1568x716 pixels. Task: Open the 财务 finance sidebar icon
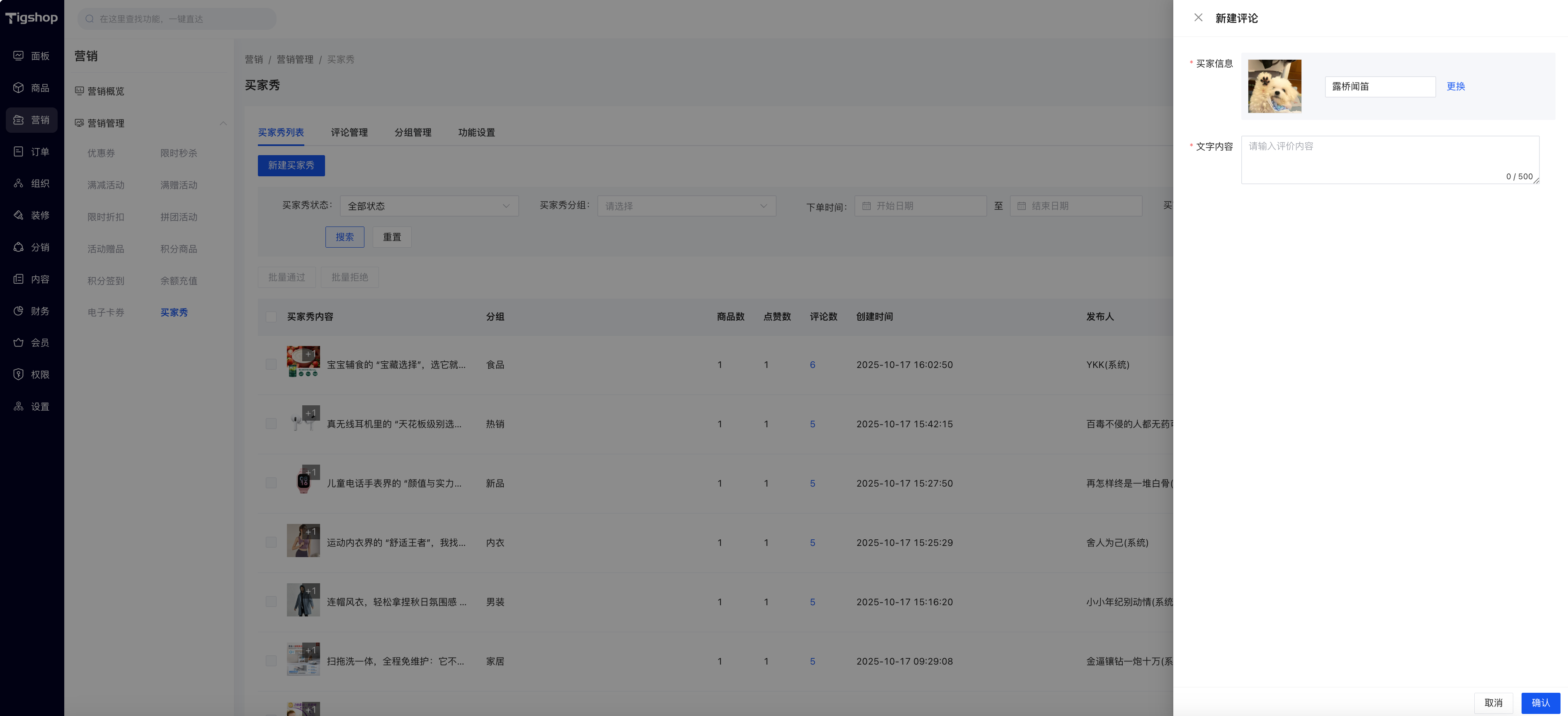(x=19, y=311)
